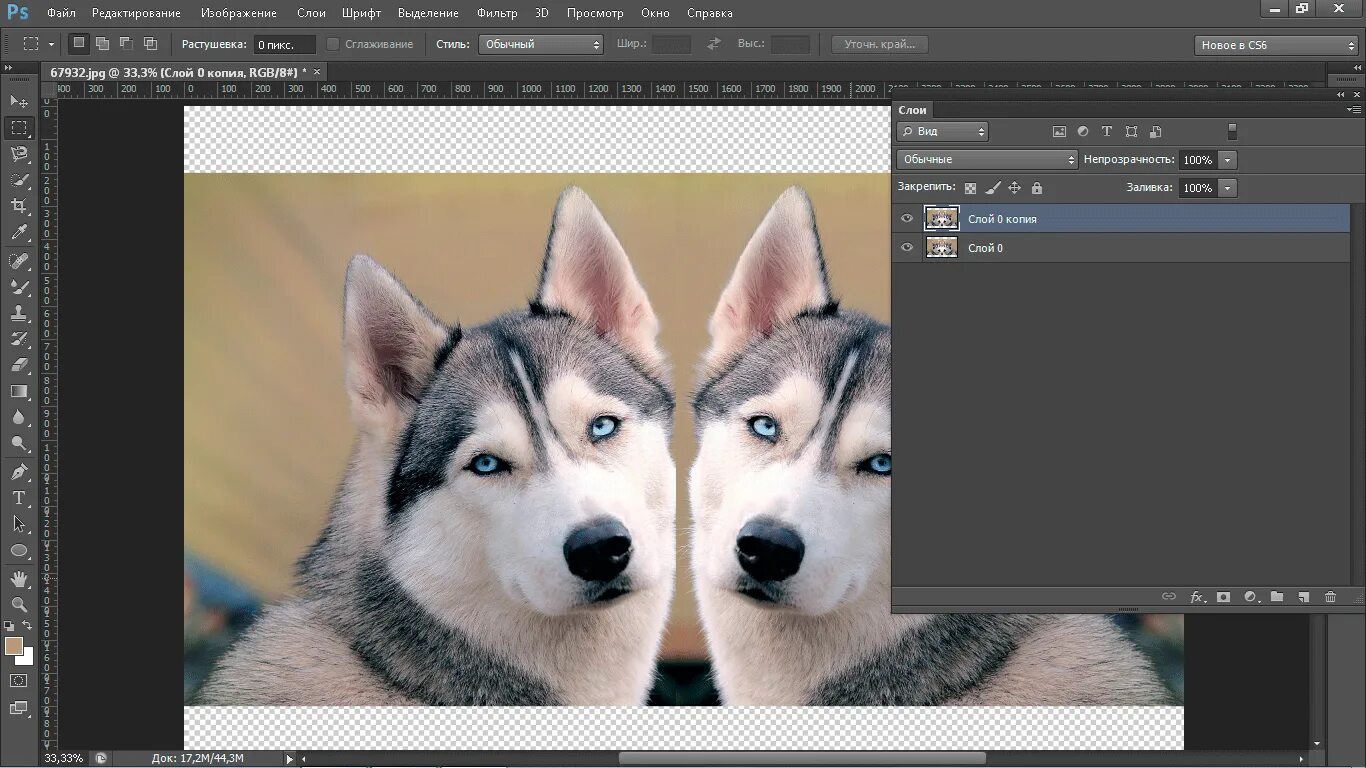This screenshot has width=1366, height=768.
Task: Toggle lock image pixels
Action: point(992,188)
